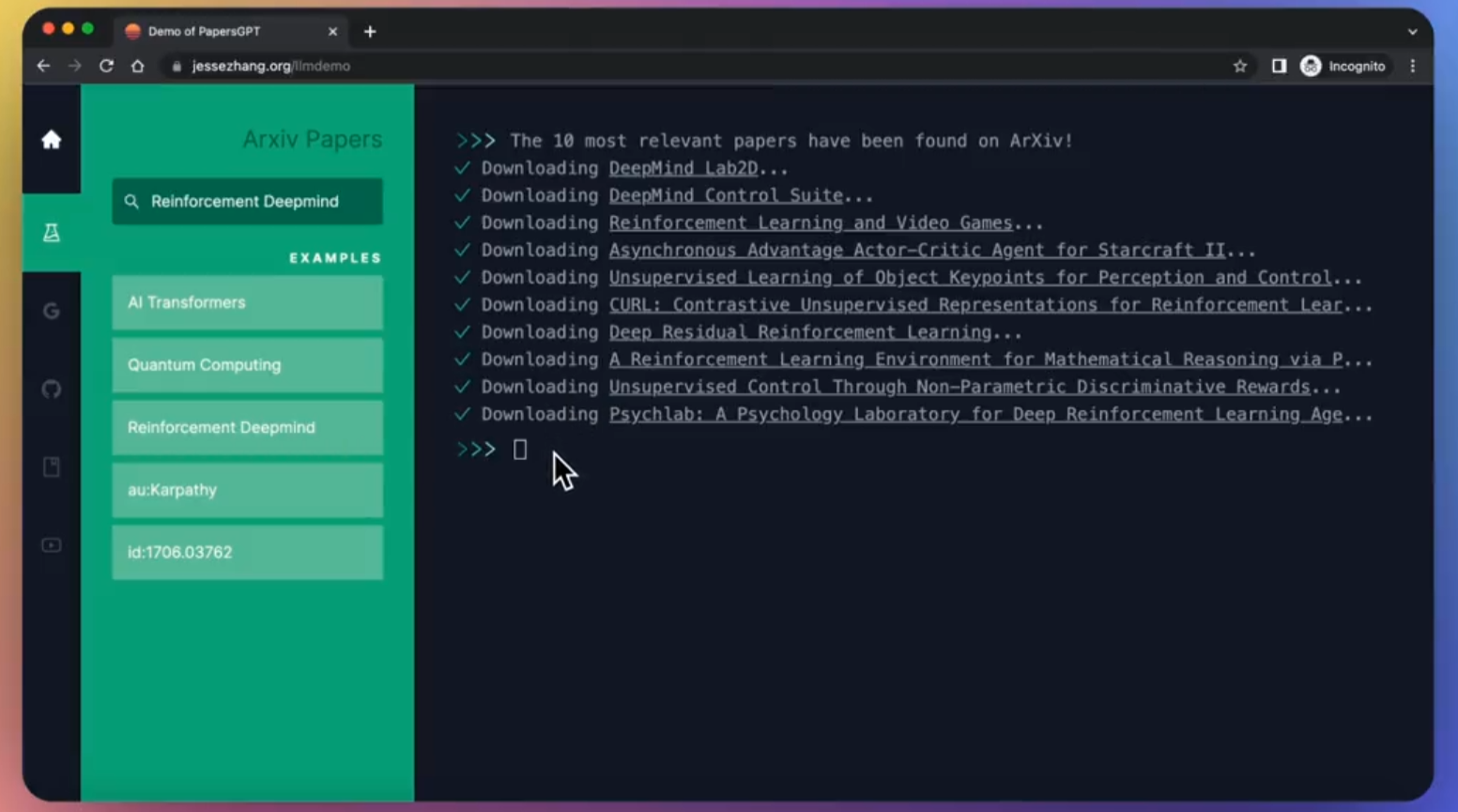Reload the page with refresh icon

106,66
